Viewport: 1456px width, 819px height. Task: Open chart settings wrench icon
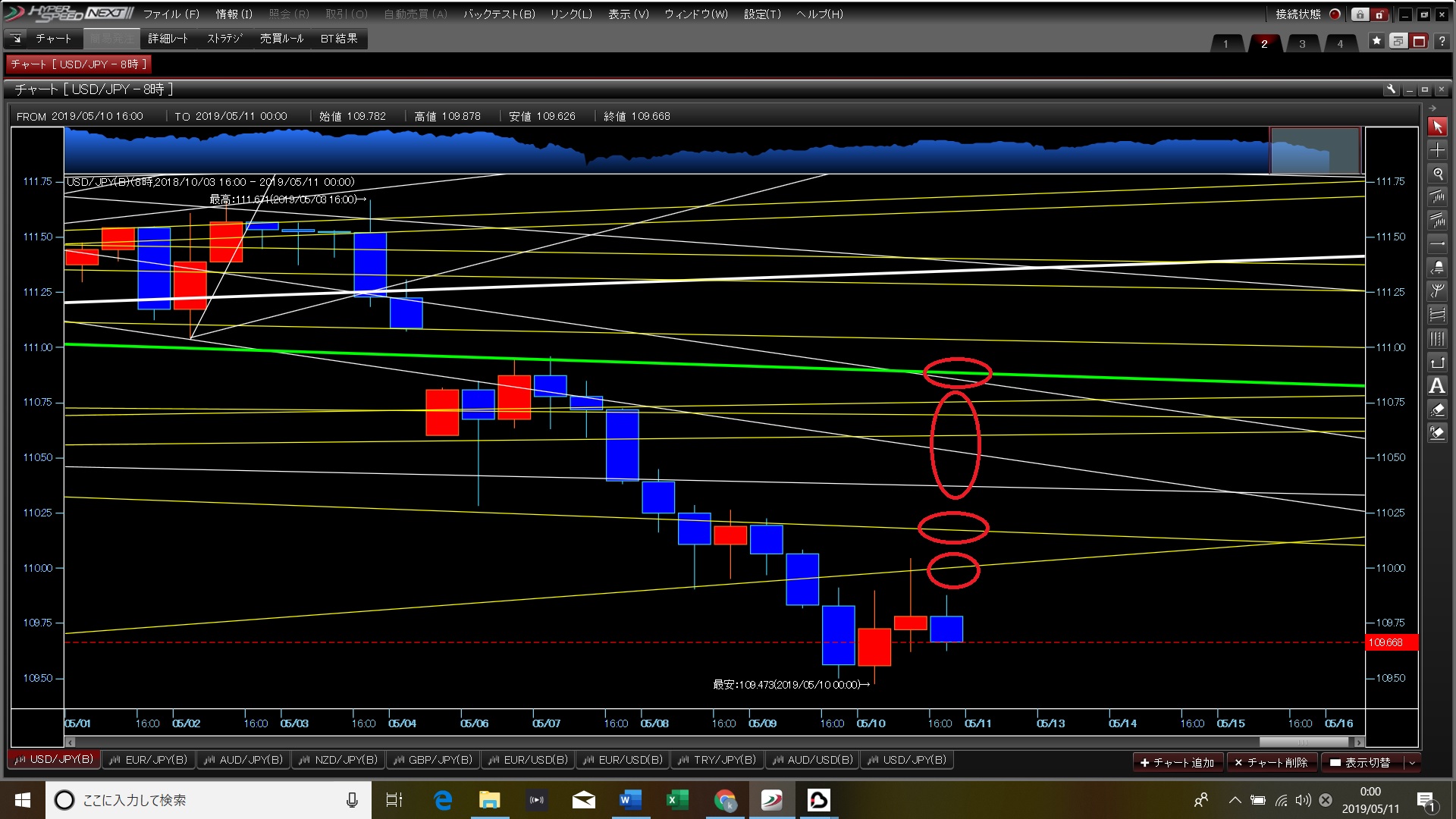1391,89
